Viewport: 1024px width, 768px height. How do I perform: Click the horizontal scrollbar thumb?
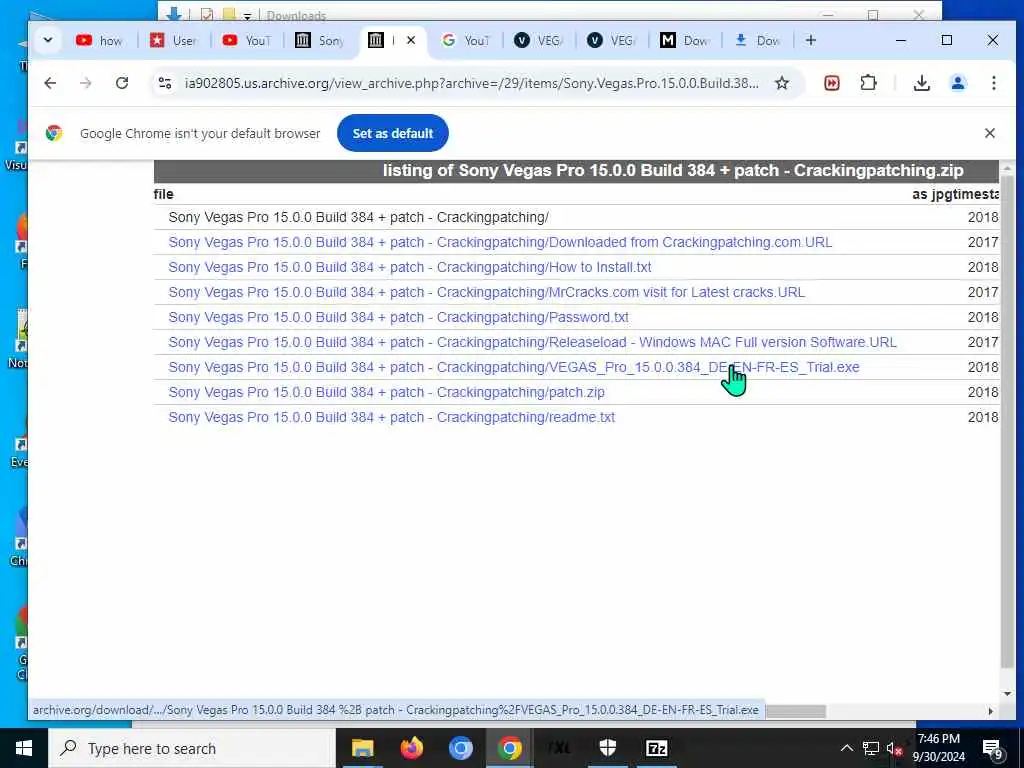[x=795, y=711]
